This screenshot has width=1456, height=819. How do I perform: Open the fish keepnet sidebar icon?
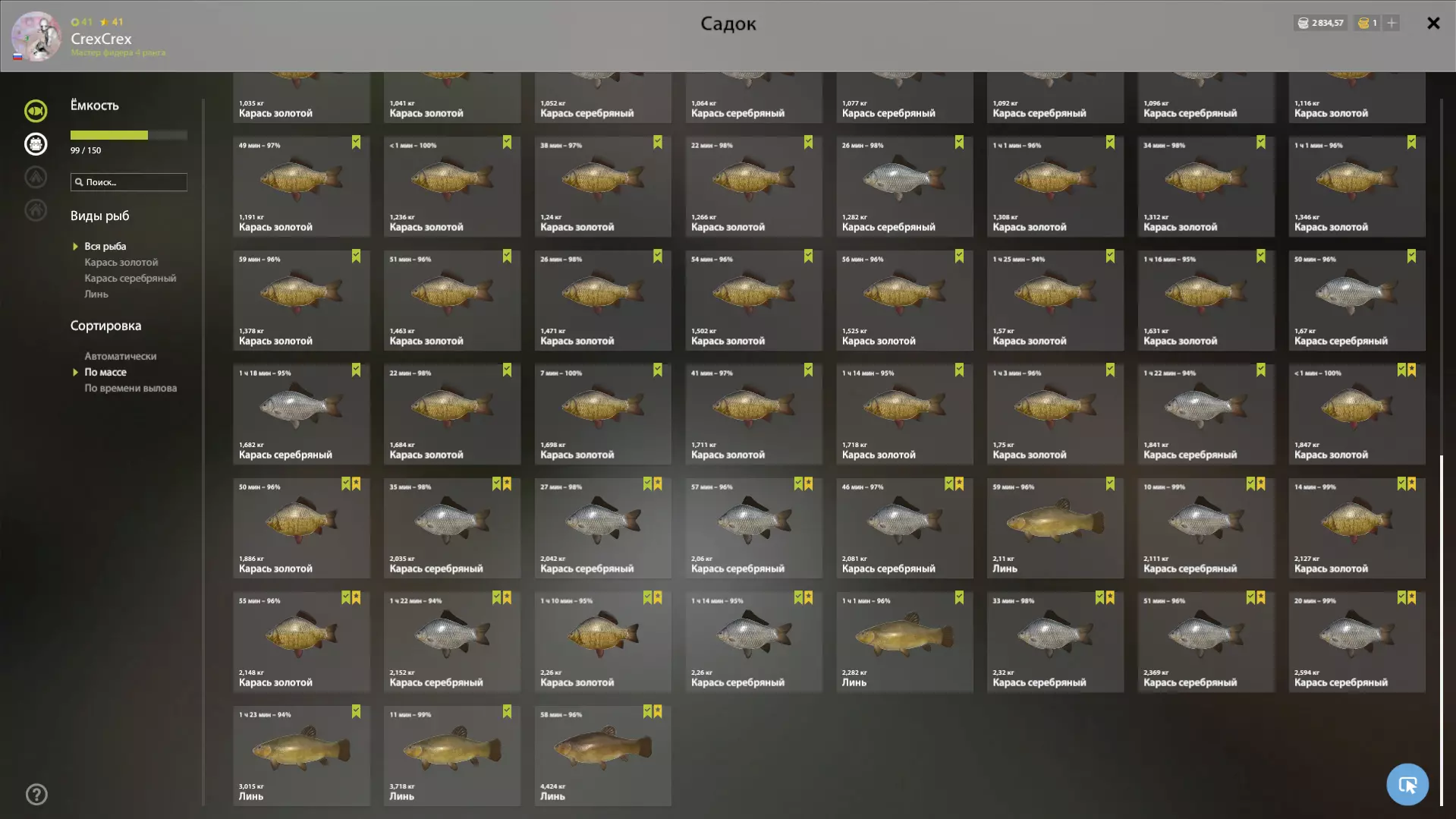[36, 111]
